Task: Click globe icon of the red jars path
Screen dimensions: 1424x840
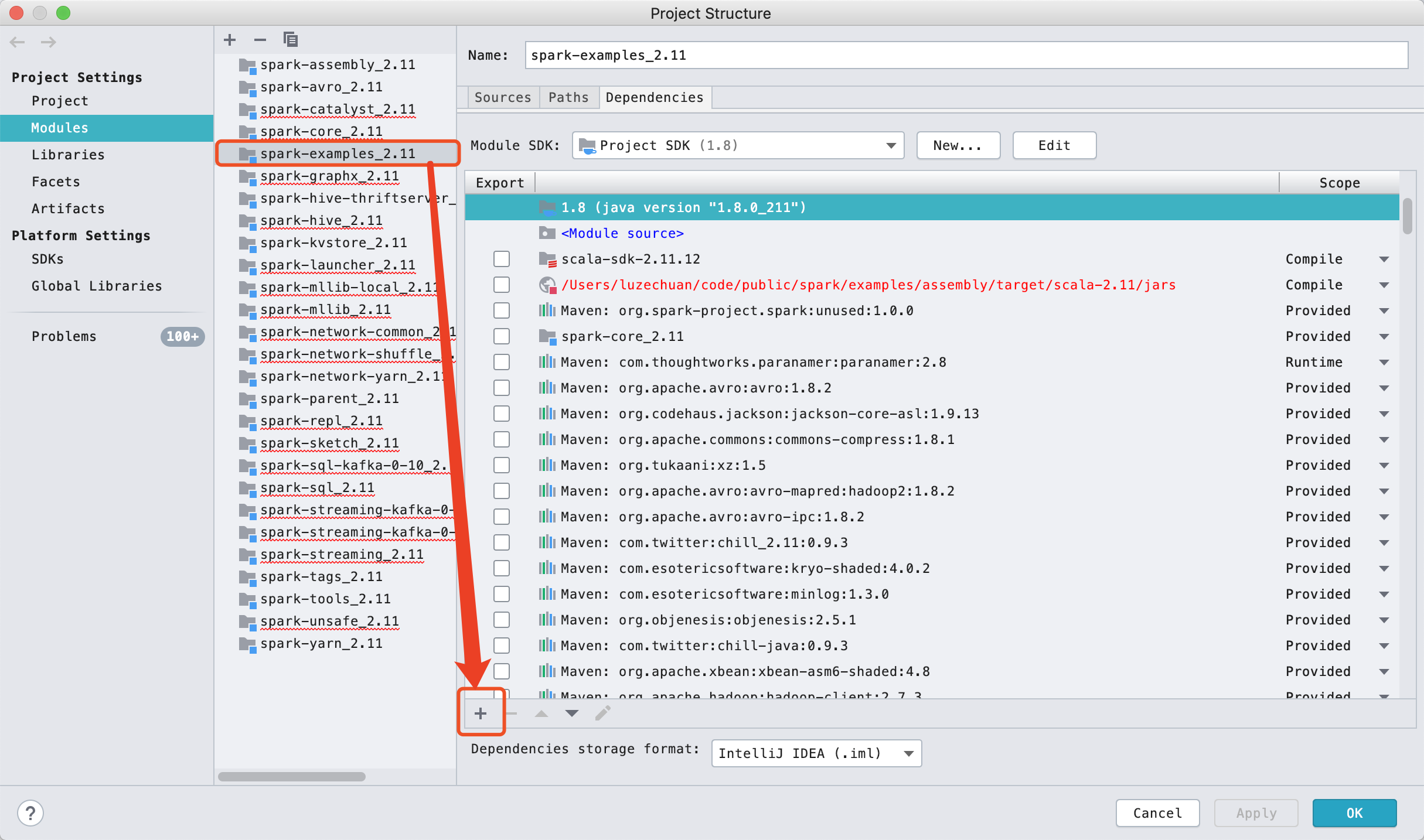Action: coord(547,285)
